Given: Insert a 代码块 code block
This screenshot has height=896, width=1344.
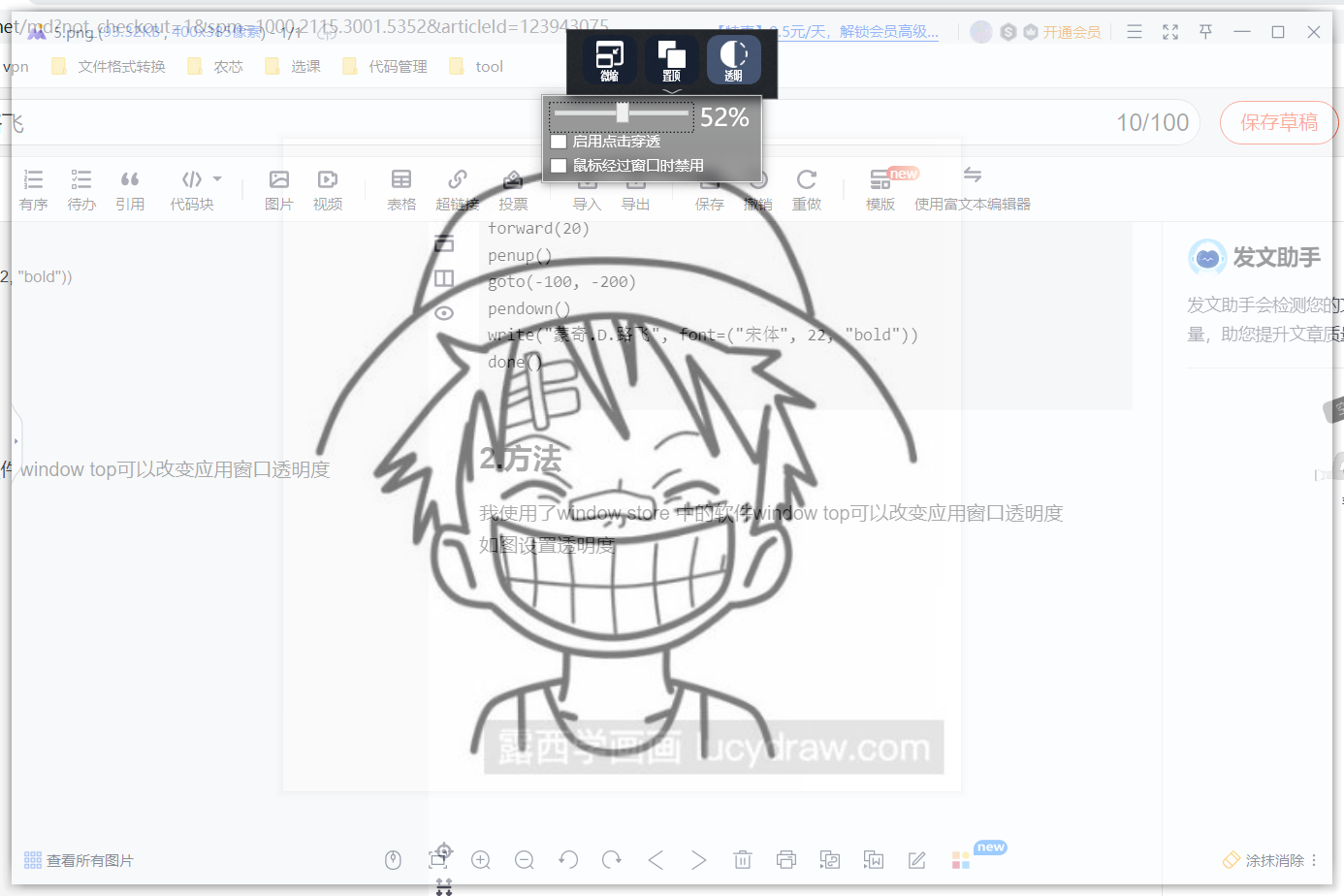Looking at the screenshot, I should pos(192,190).
